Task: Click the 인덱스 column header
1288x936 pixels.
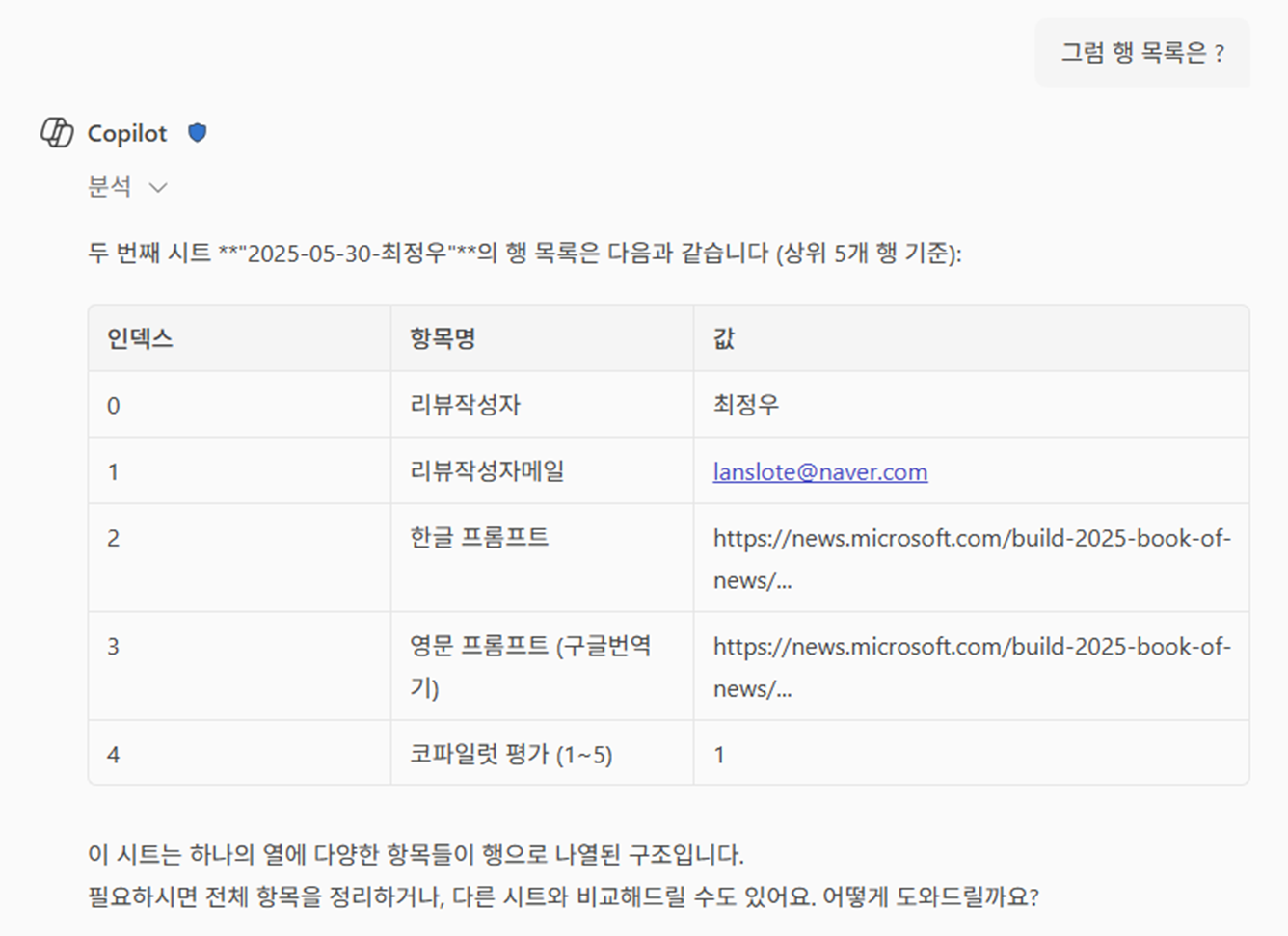Action: pyautogui.click(x=239, y=338)
